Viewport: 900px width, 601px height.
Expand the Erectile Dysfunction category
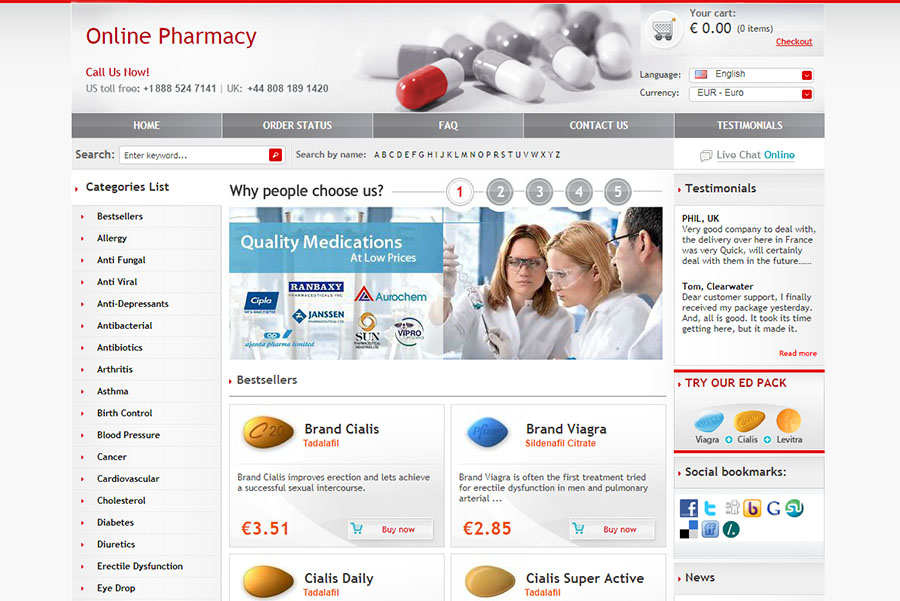click(x=139, y=566)
